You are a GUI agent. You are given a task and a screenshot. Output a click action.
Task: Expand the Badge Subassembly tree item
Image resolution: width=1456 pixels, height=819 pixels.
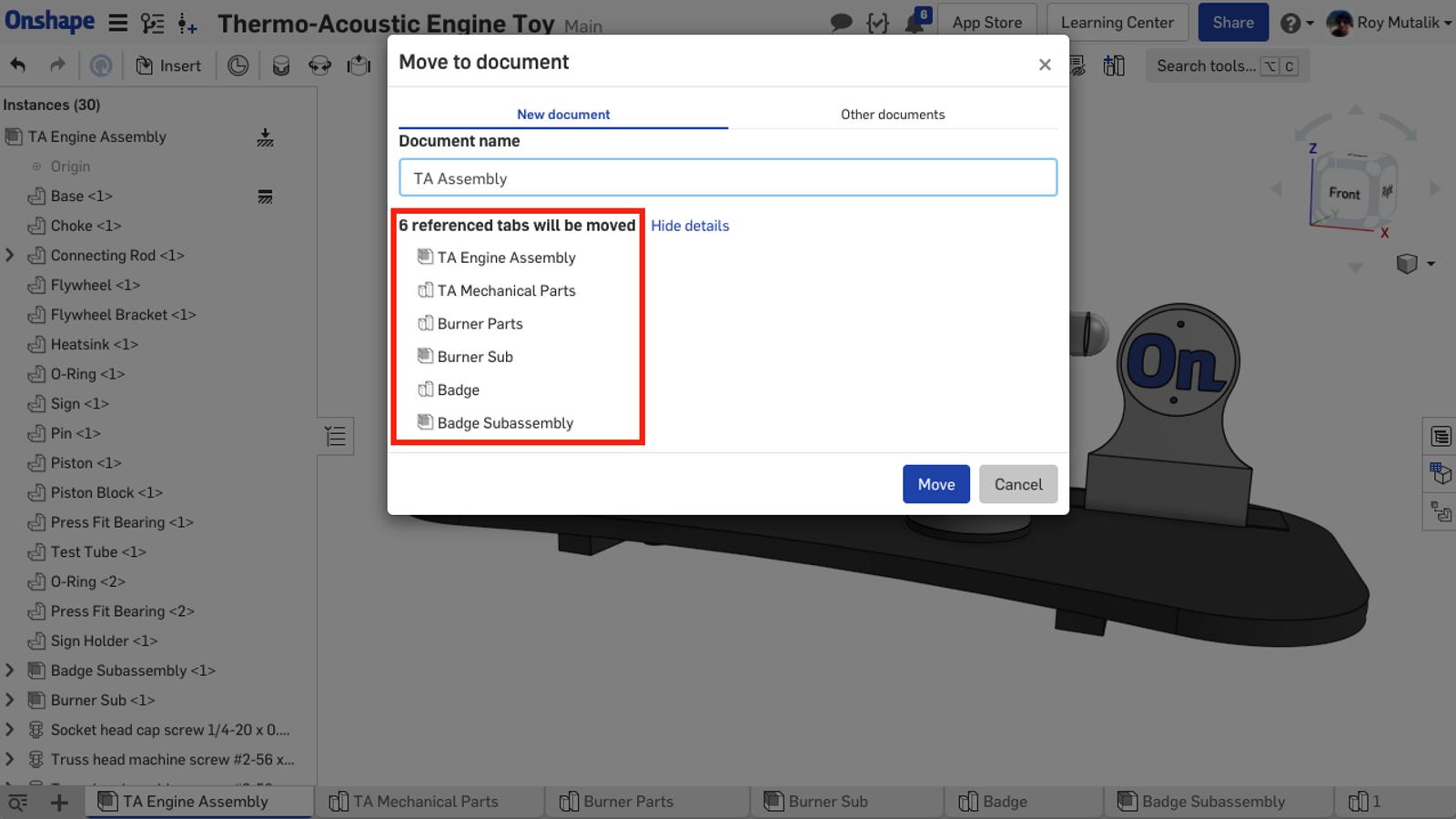(x=10, y=671)
